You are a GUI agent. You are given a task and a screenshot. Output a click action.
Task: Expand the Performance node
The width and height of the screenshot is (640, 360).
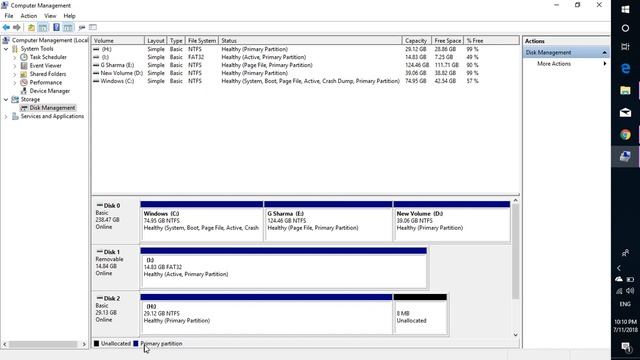15,83
